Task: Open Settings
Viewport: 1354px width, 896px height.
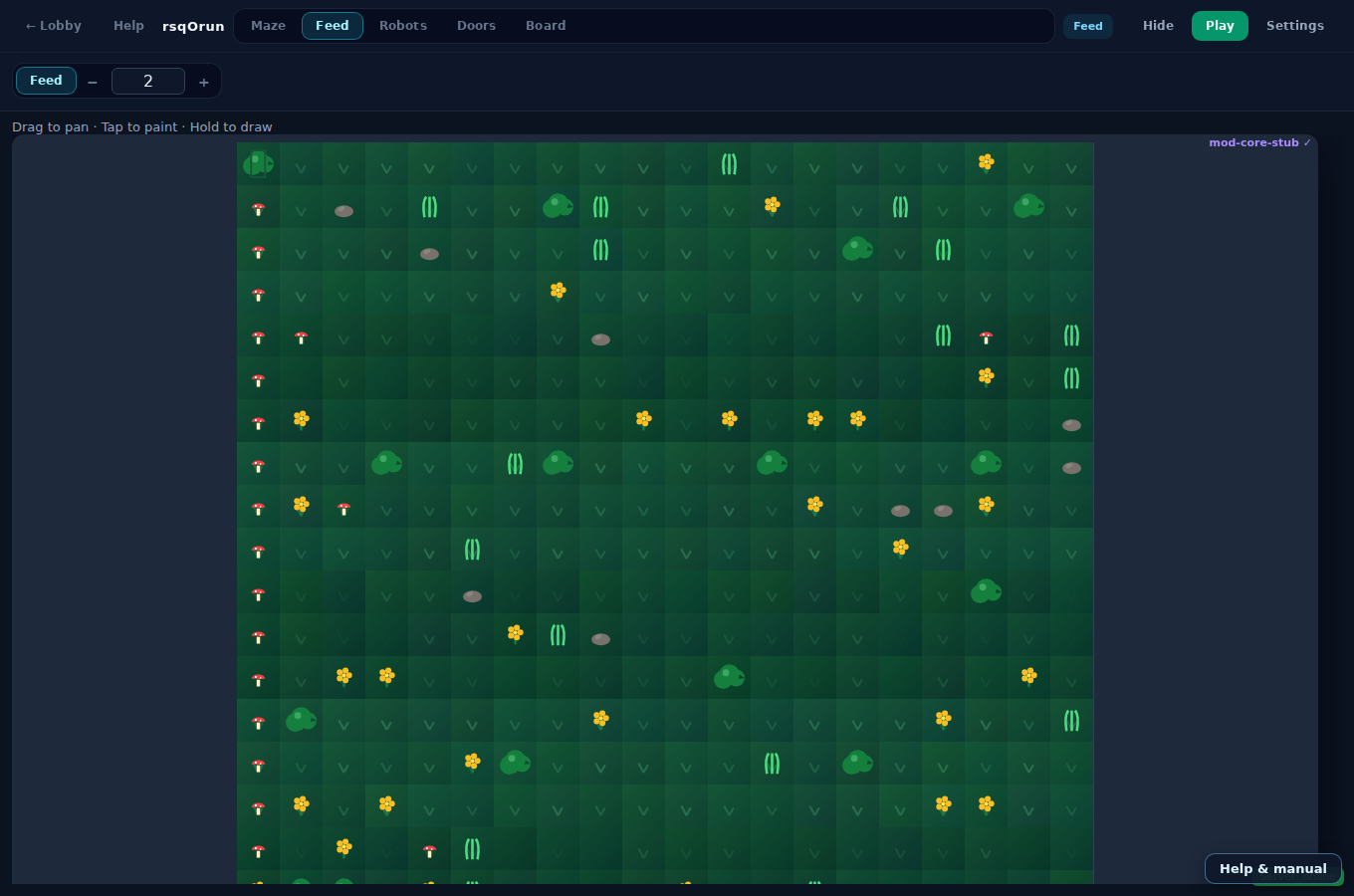Action: 1295,26
